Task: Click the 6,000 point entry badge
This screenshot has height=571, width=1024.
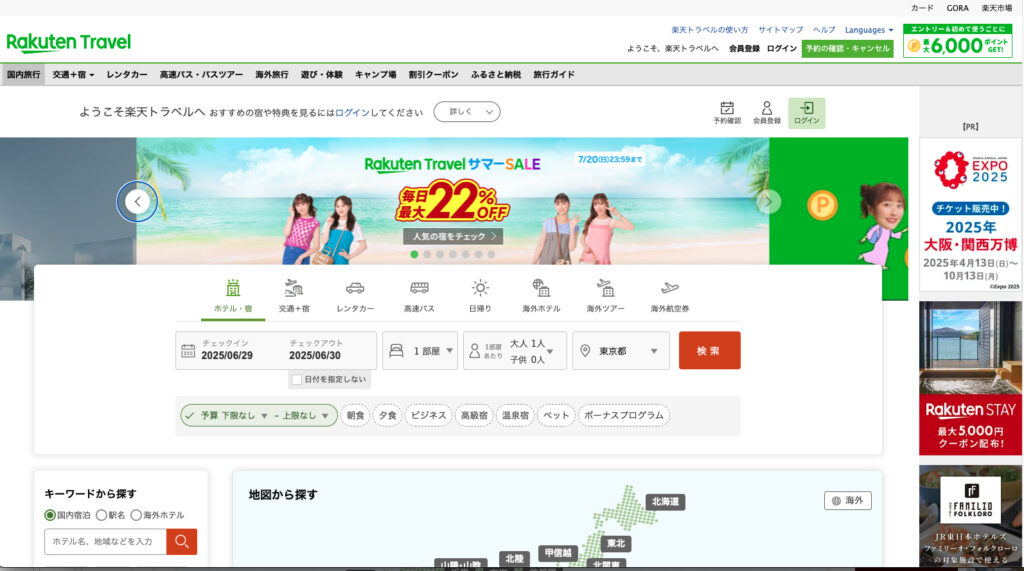Action: [957, 41]
